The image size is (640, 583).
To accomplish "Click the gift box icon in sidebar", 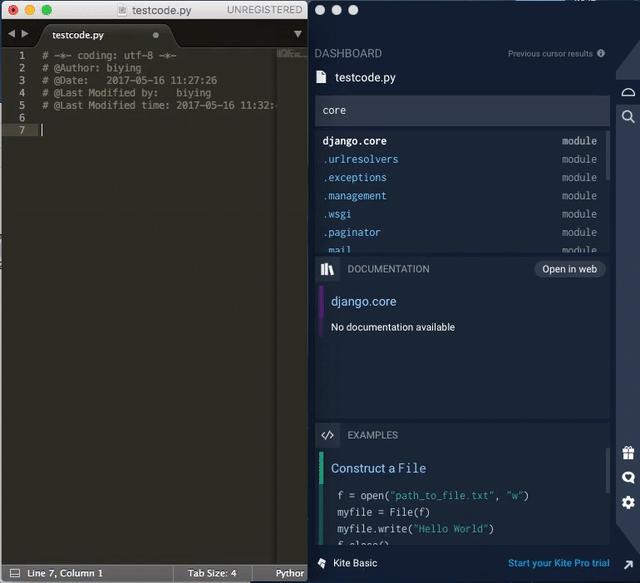I will tap(628, 452).
